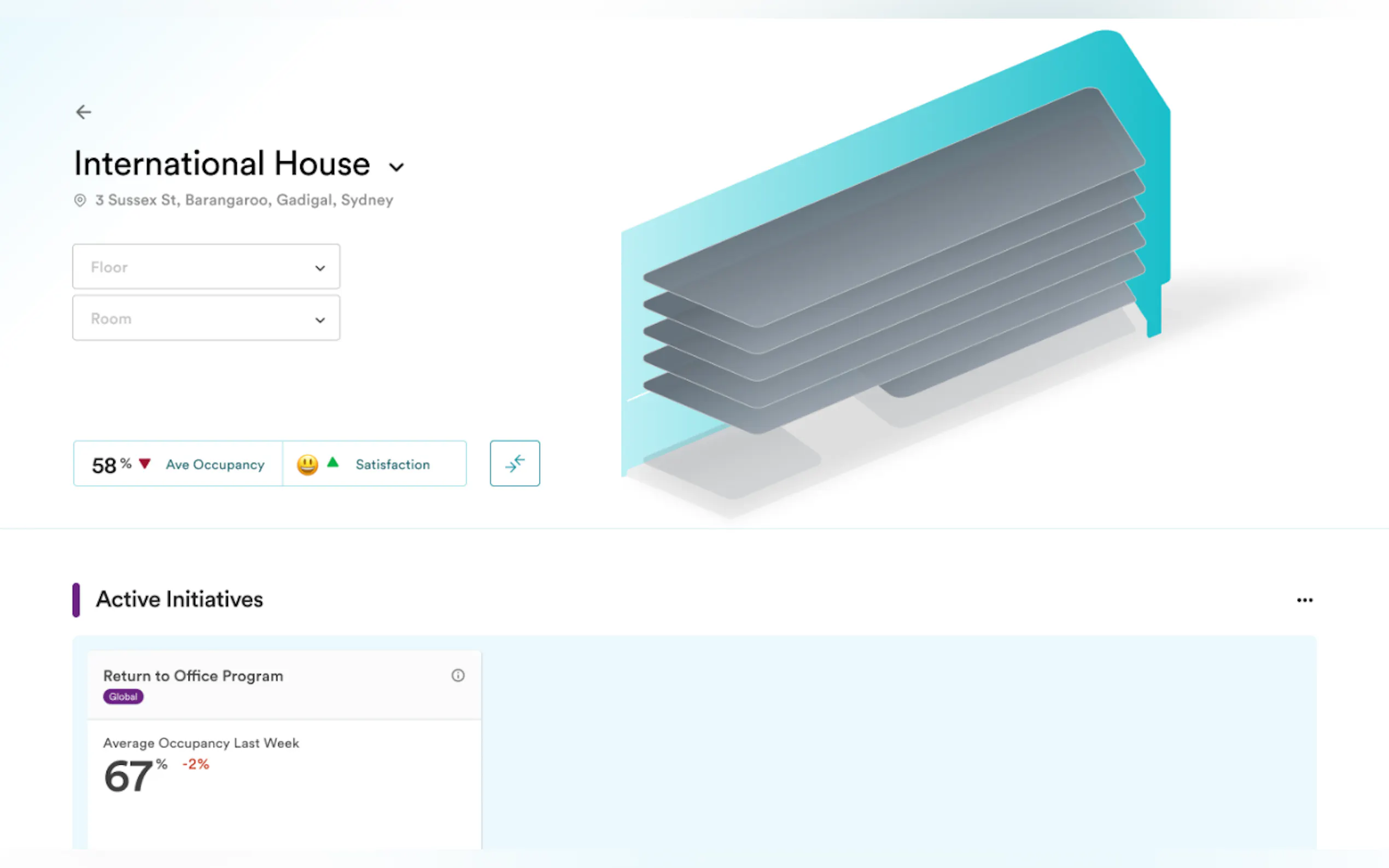1389x868 pixels.
Task: Select the Satisfaction tab
Action: point(392,465)
